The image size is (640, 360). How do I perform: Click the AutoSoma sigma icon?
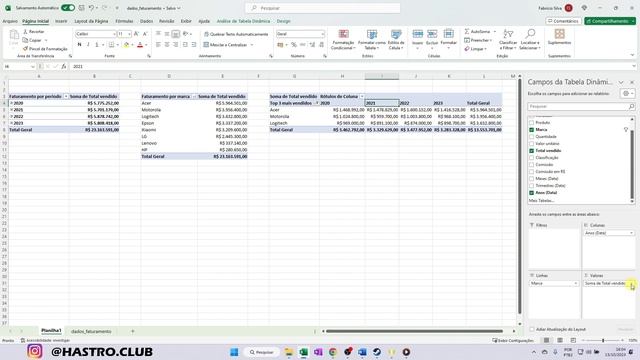[x=467, y=31]
